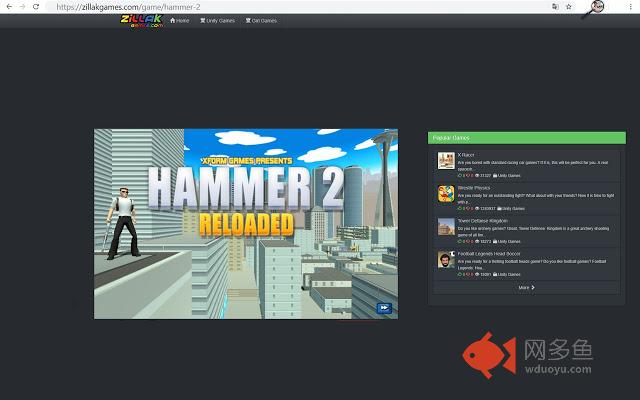Dislike X Racer with thumbs-down icon

[x=467, y=176]
